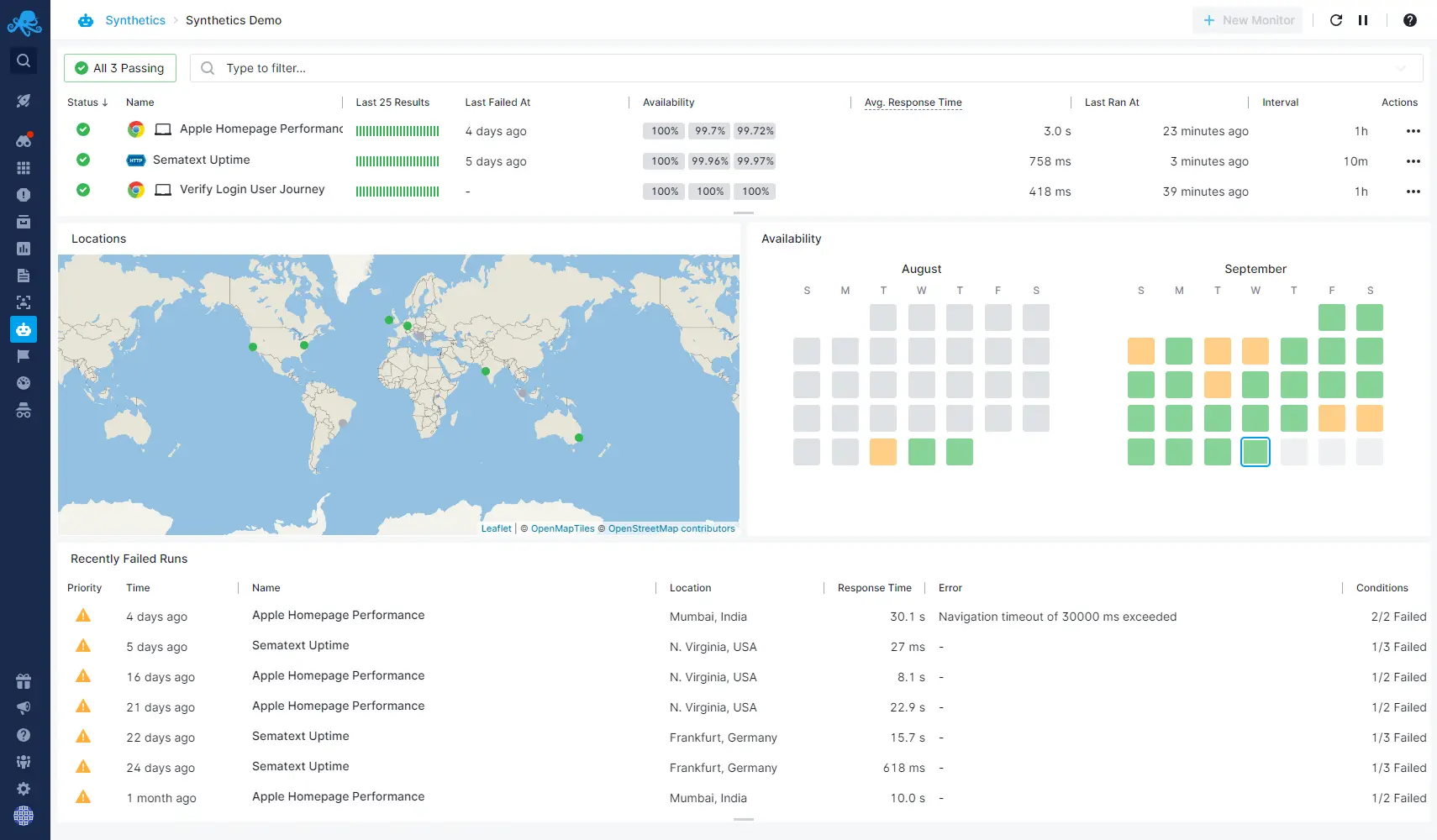Click the warning icon for the 1 month ago run
The width and height of the screenshot is (1437, 840).
(83, 796)
